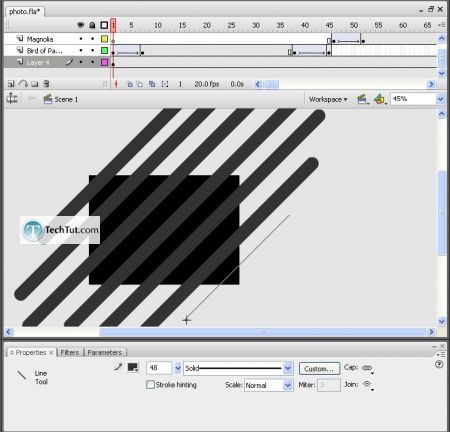The height and width of the screenshot is (432, 450).
Task: Select Layer 4 in the timeline
Action: point(38,62)
